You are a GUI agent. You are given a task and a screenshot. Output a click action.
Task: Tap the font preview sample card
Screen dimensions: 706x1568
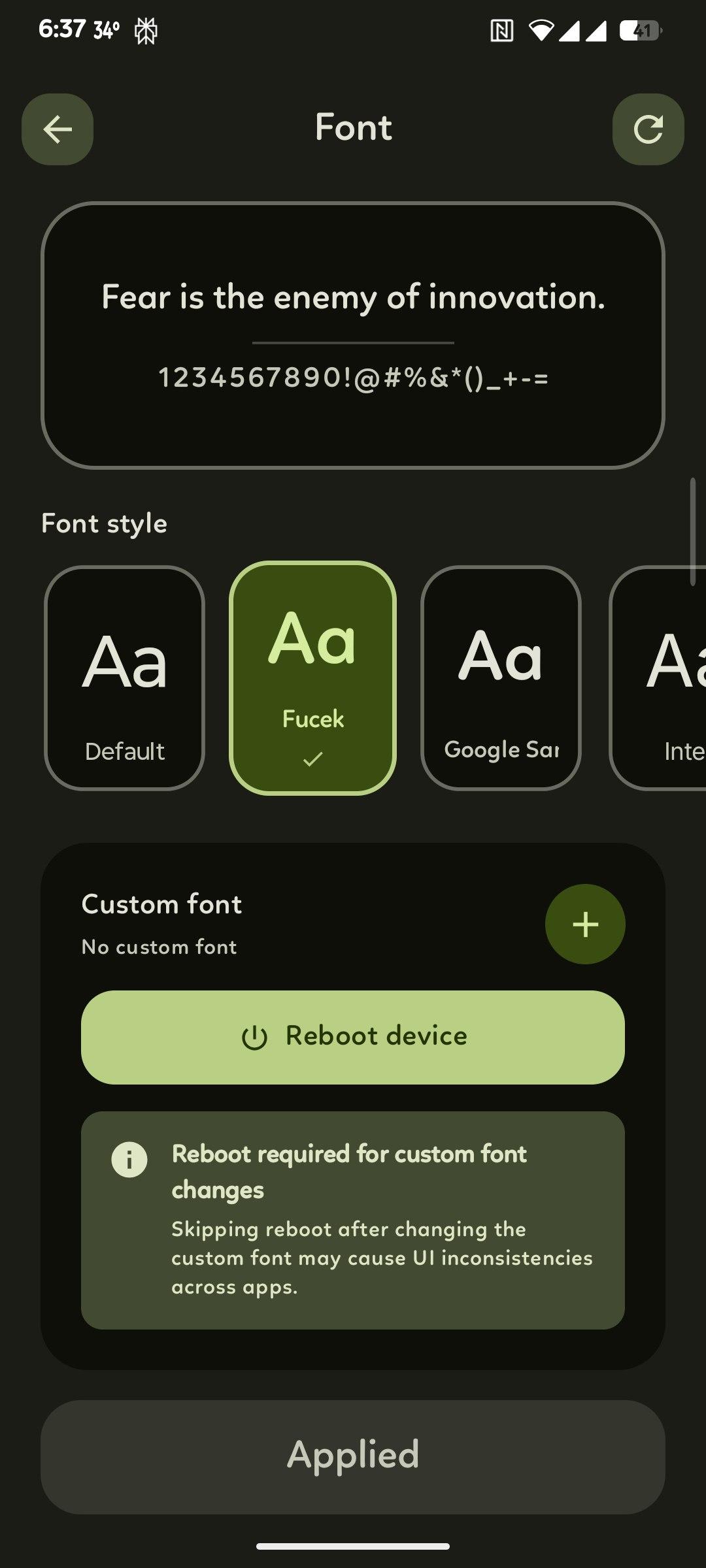point(353,335)
